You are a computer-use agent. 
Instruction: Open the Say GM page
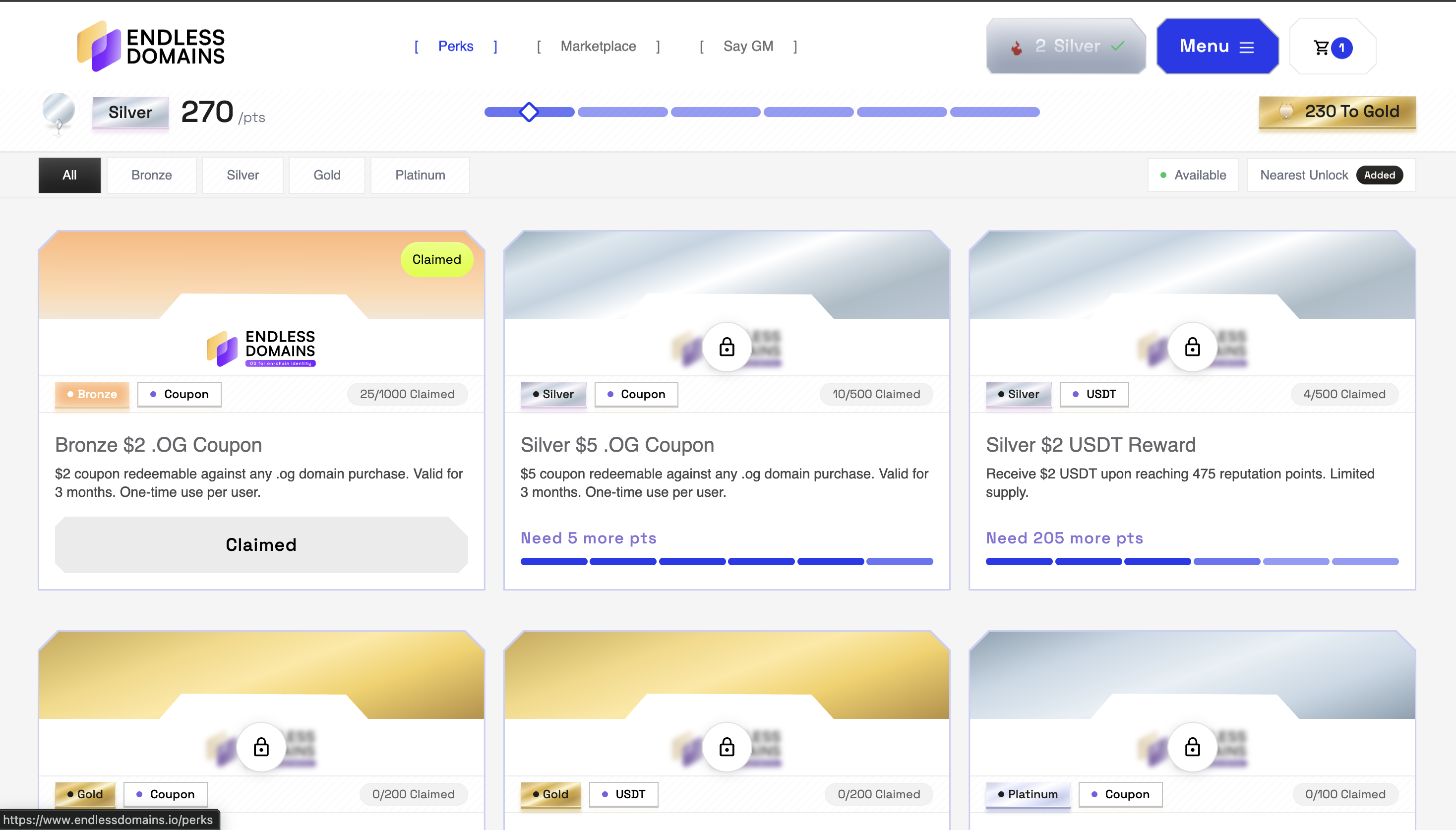(748, 46)
